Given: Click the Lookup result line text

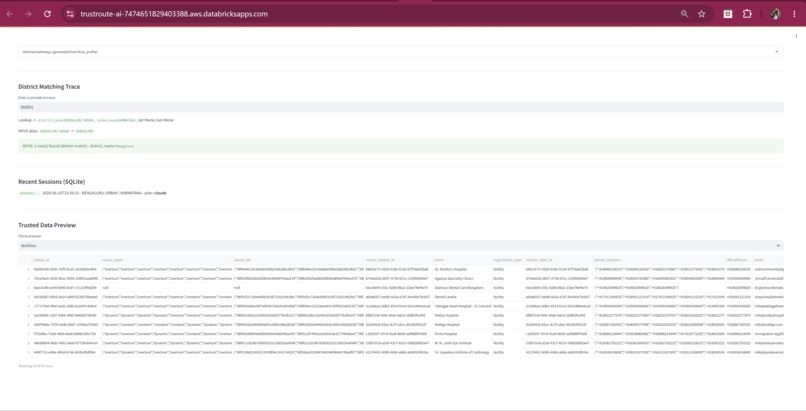Looking at the screenshot, I should point(96,120).
